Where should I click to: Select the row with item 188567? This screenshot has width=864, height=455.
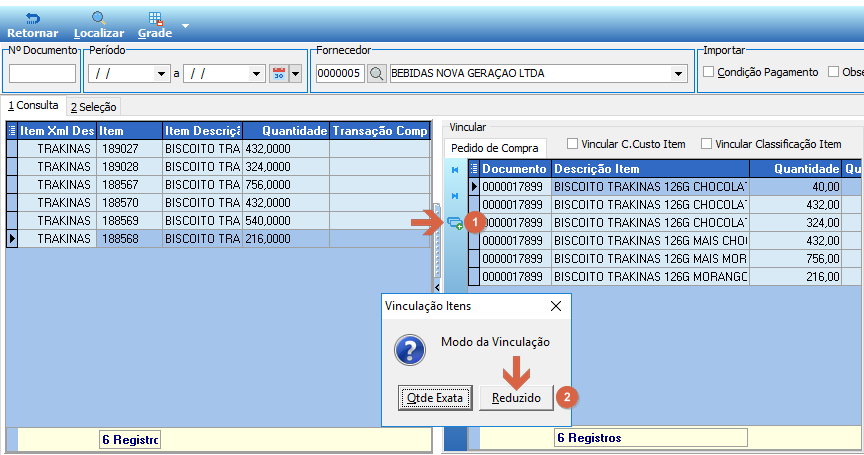click(218, 185)
